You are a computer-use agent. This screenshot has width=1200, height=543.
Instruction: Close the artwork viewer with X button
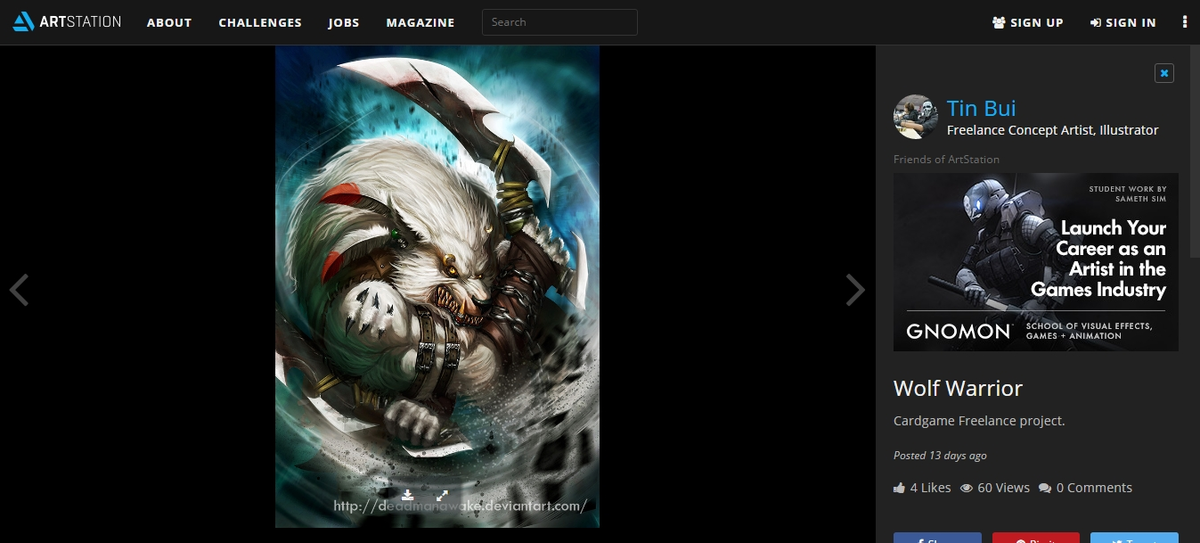(1164, 73)
